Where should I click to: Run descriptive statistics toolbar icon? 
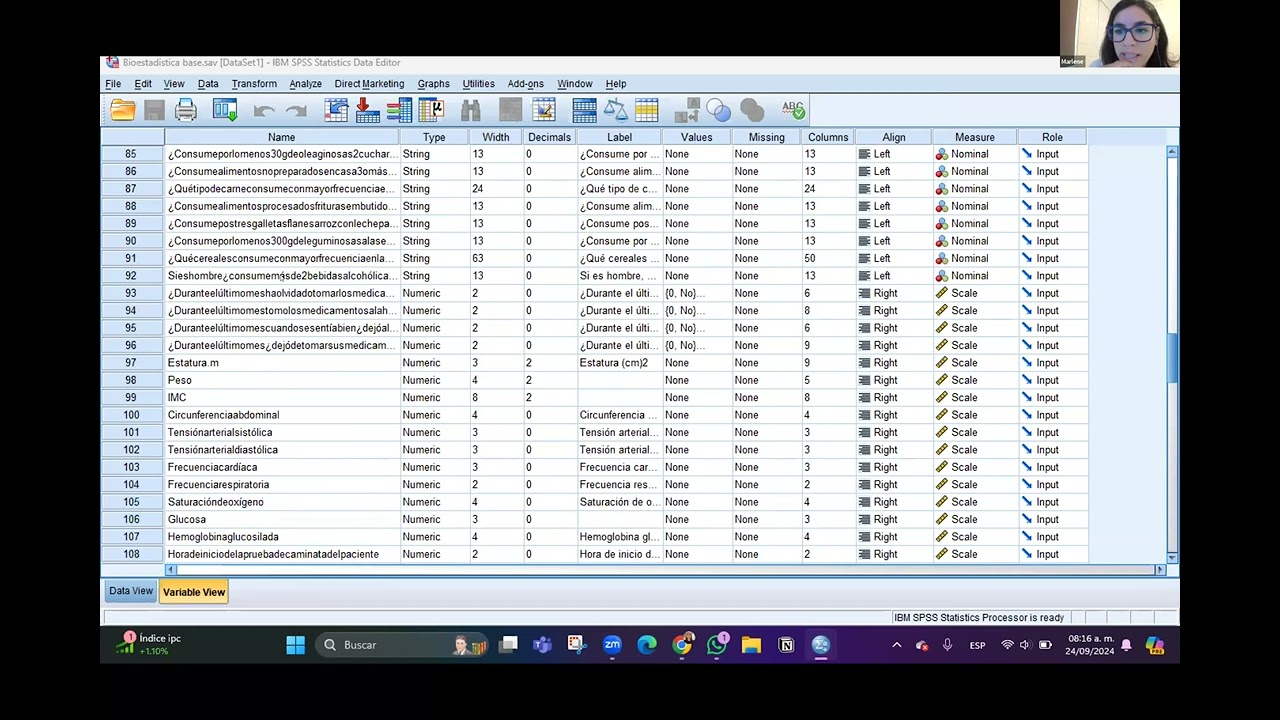coord(431,110)
